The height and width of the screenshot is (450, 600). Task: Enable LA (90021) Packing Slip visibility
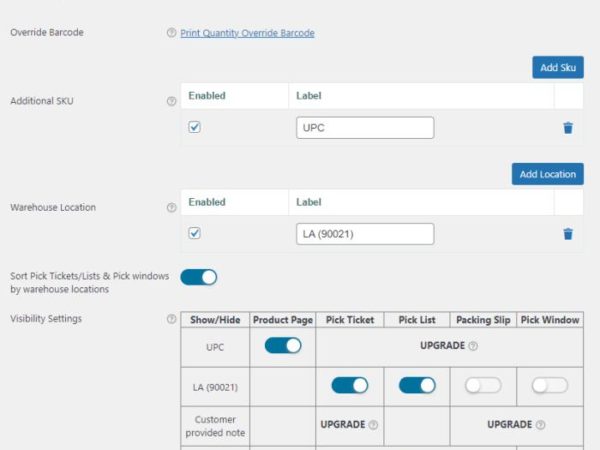click(483, 385)
